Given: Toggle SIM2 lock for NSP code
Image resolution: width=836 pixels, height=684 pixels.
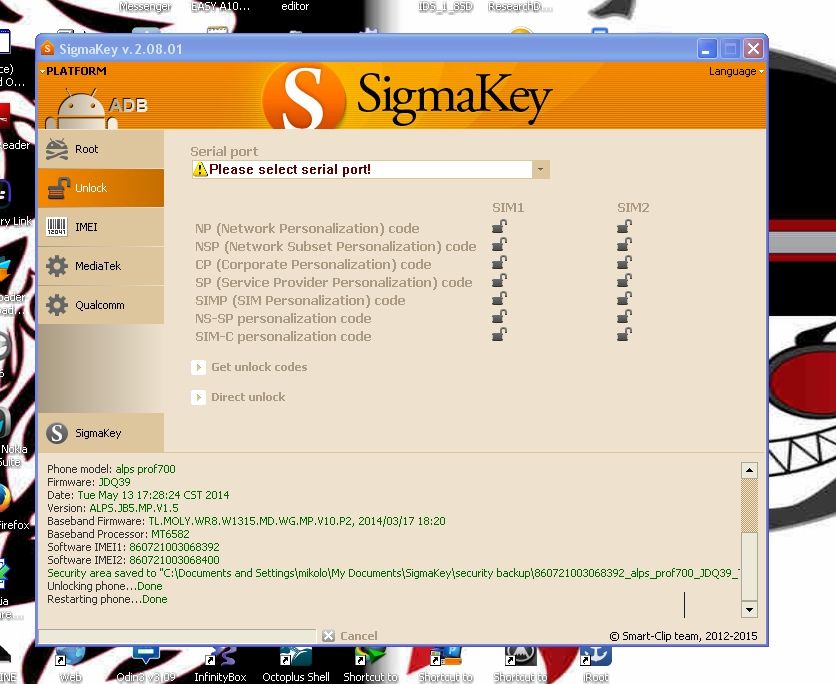Looking at the screenshot, I should coord(624,245).
